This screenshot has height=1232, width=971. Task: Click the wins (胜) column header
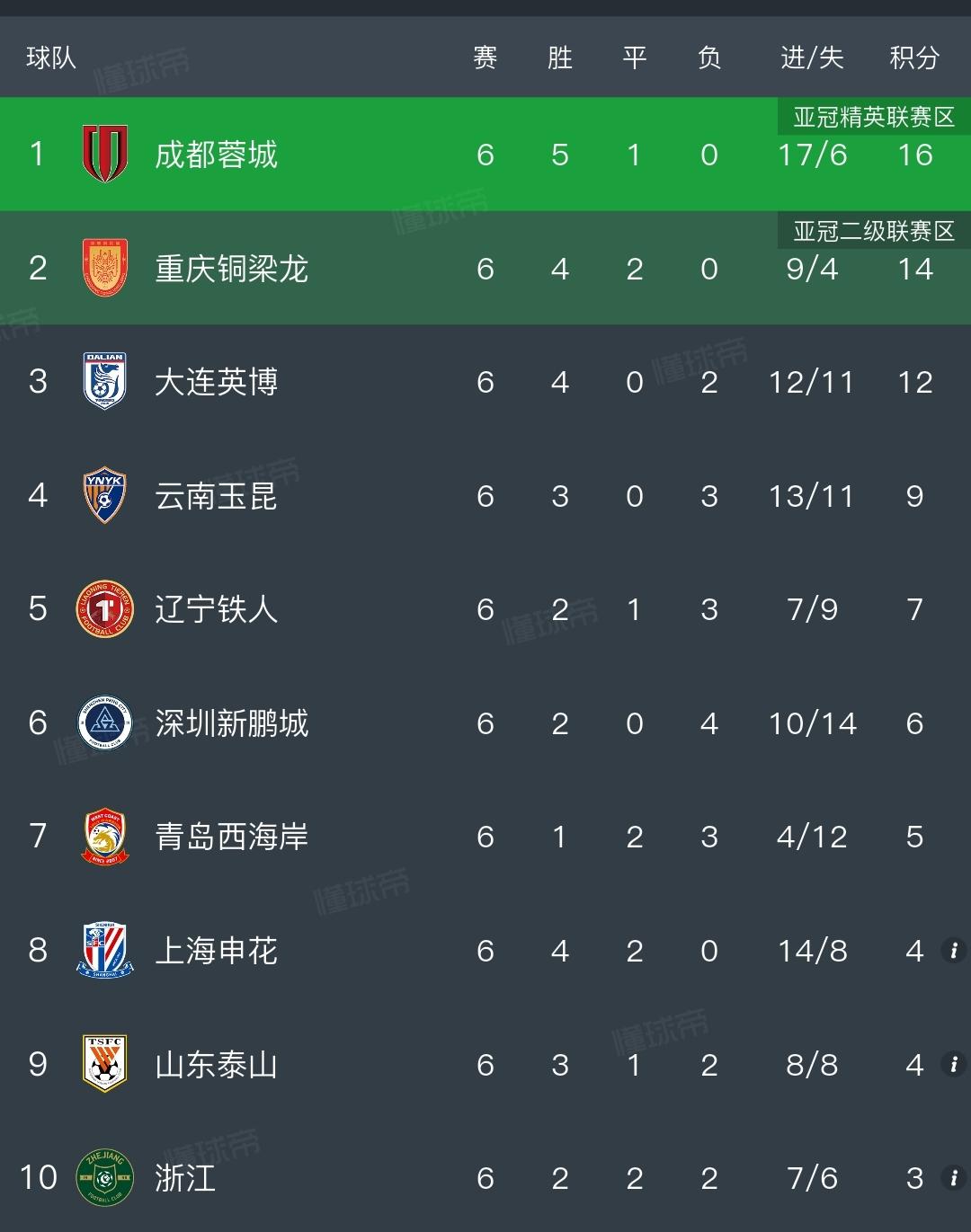tap(560, 58)
